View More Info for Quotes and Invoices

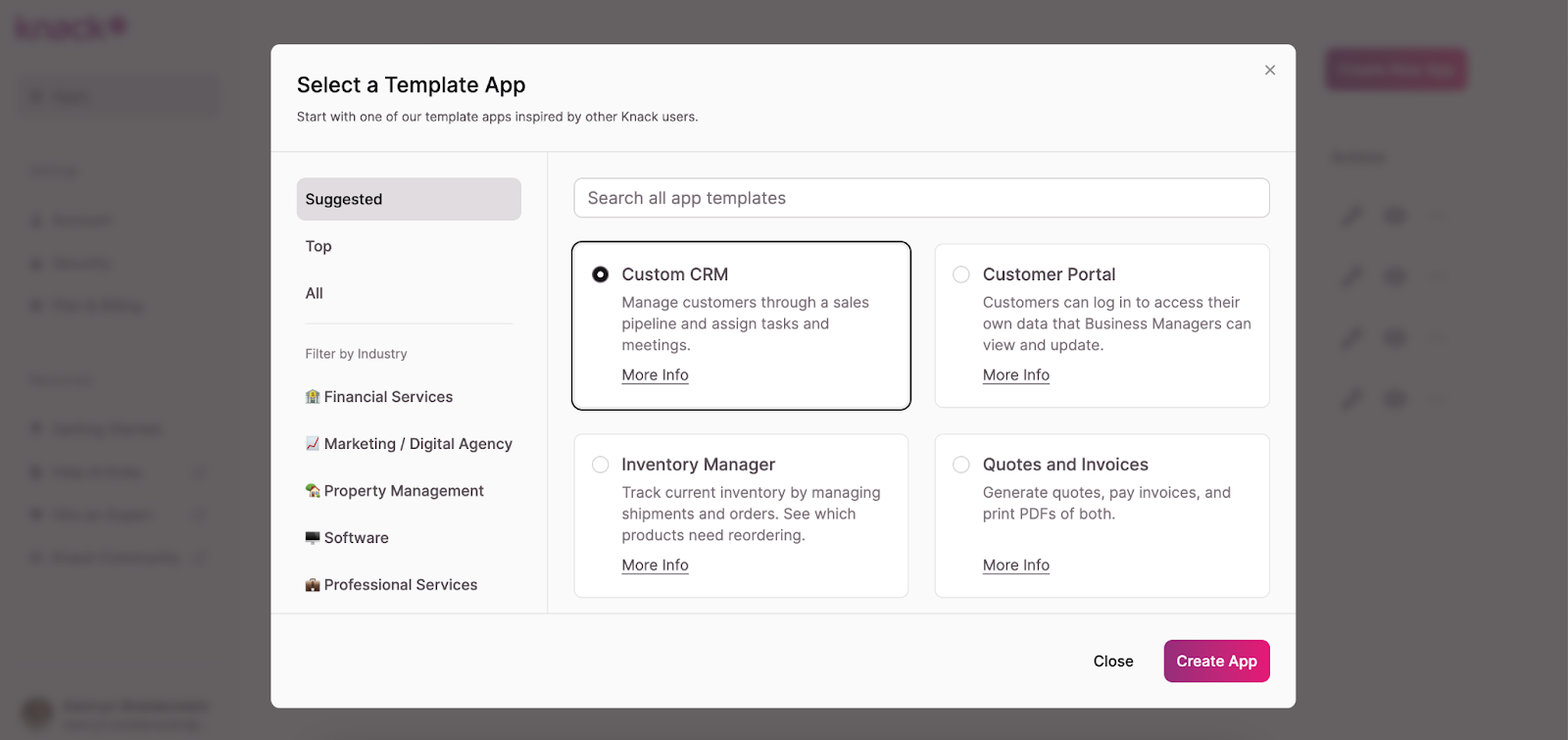(1015, 566)
